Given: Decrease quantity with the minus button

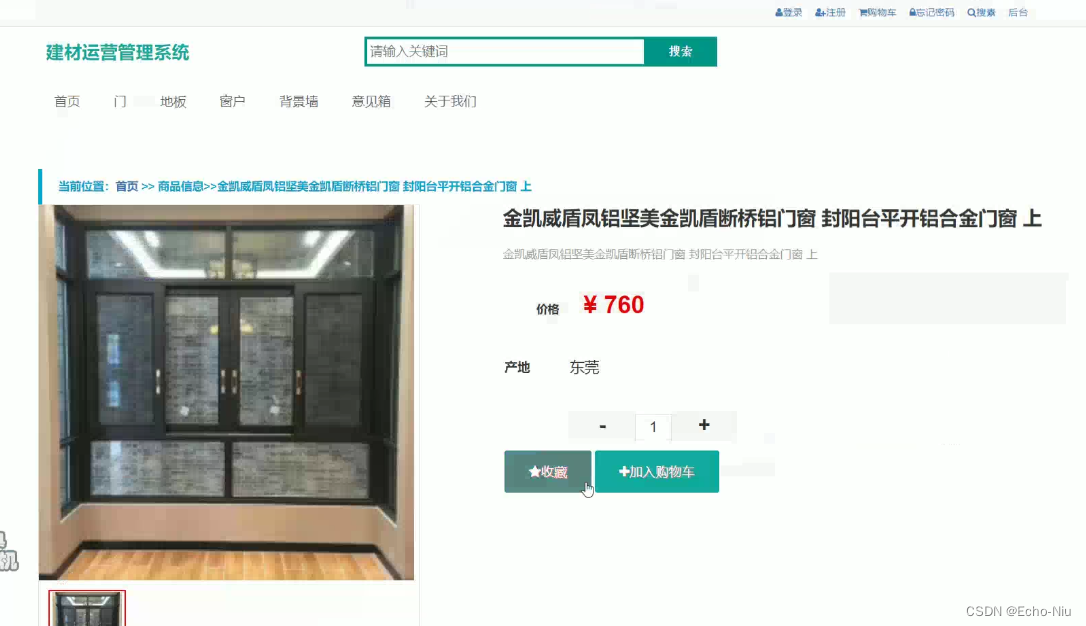Looking at the screenshot, I should pos(602,426).
